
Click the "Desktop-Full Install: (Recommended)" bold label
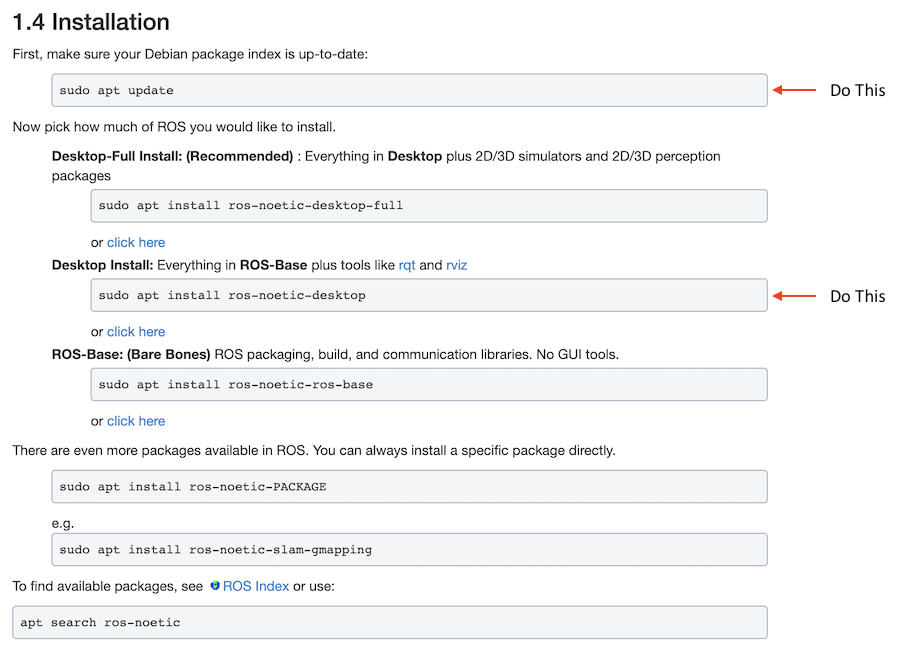click(173, 156)
